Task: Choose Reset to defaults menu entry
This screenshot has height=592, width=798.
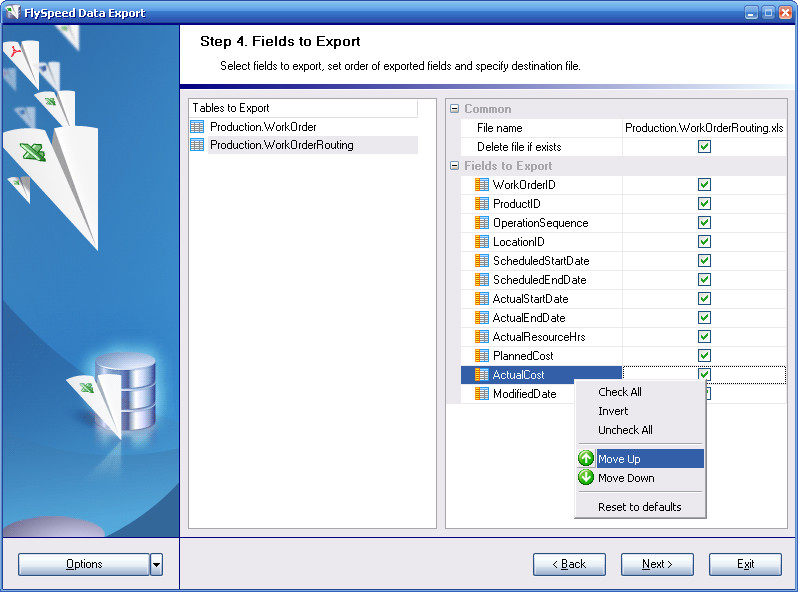Action: point(639,506)
